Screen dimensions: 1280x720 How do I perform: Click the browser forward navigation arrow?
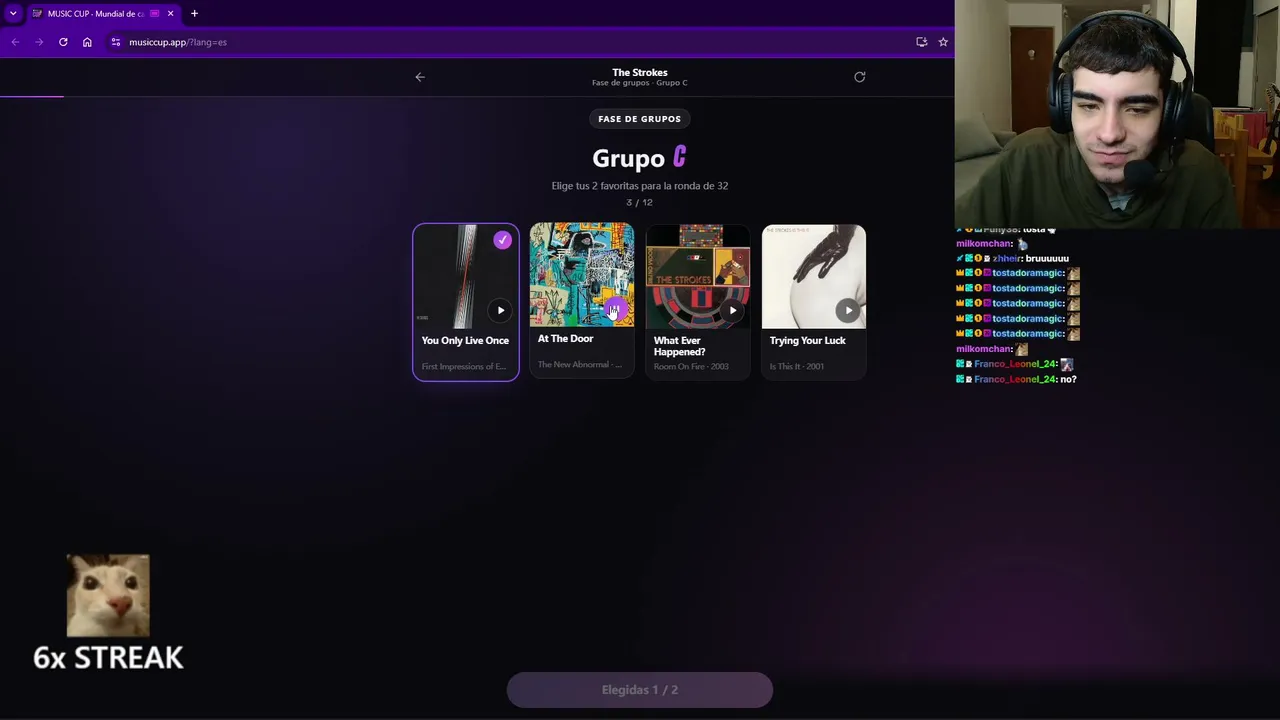pos(39,42)
